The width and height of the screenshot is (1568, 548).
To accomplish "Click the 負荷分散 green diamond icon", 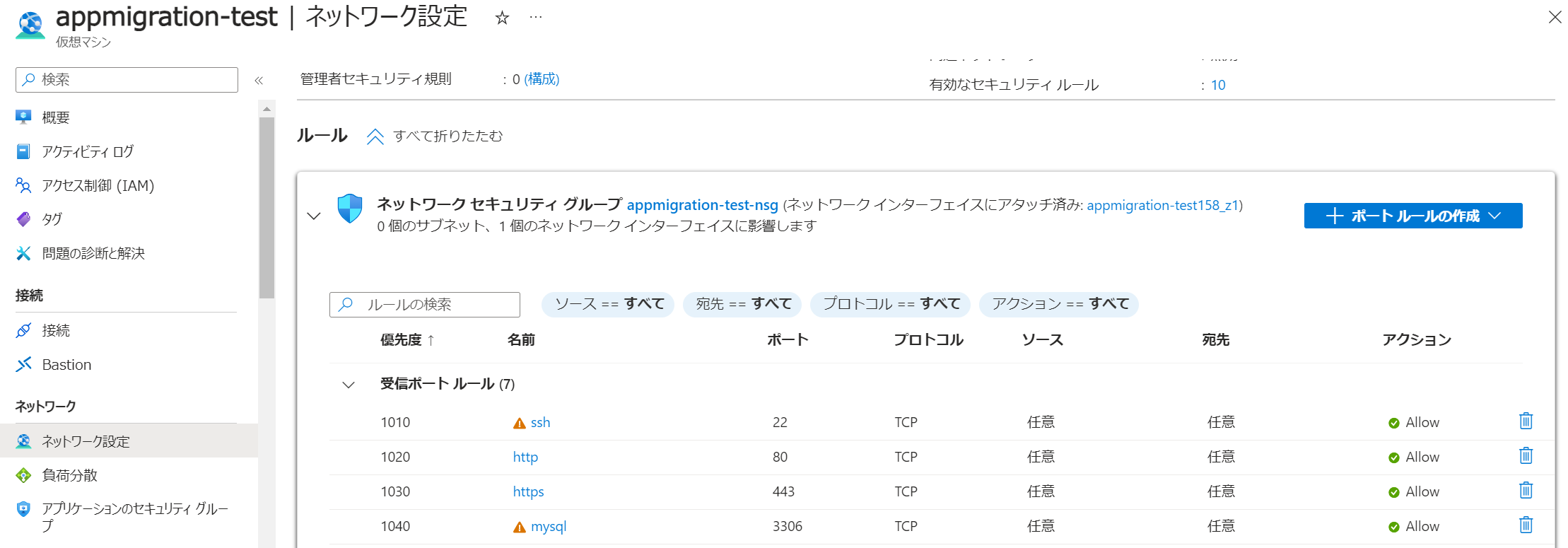I will [23, 475].
